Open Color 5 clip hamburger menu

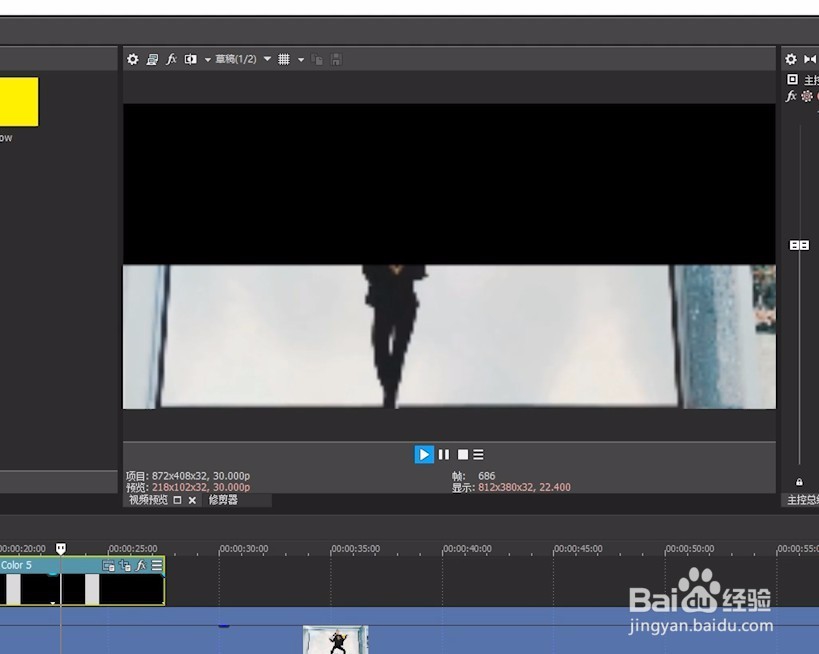click(157, 565)
